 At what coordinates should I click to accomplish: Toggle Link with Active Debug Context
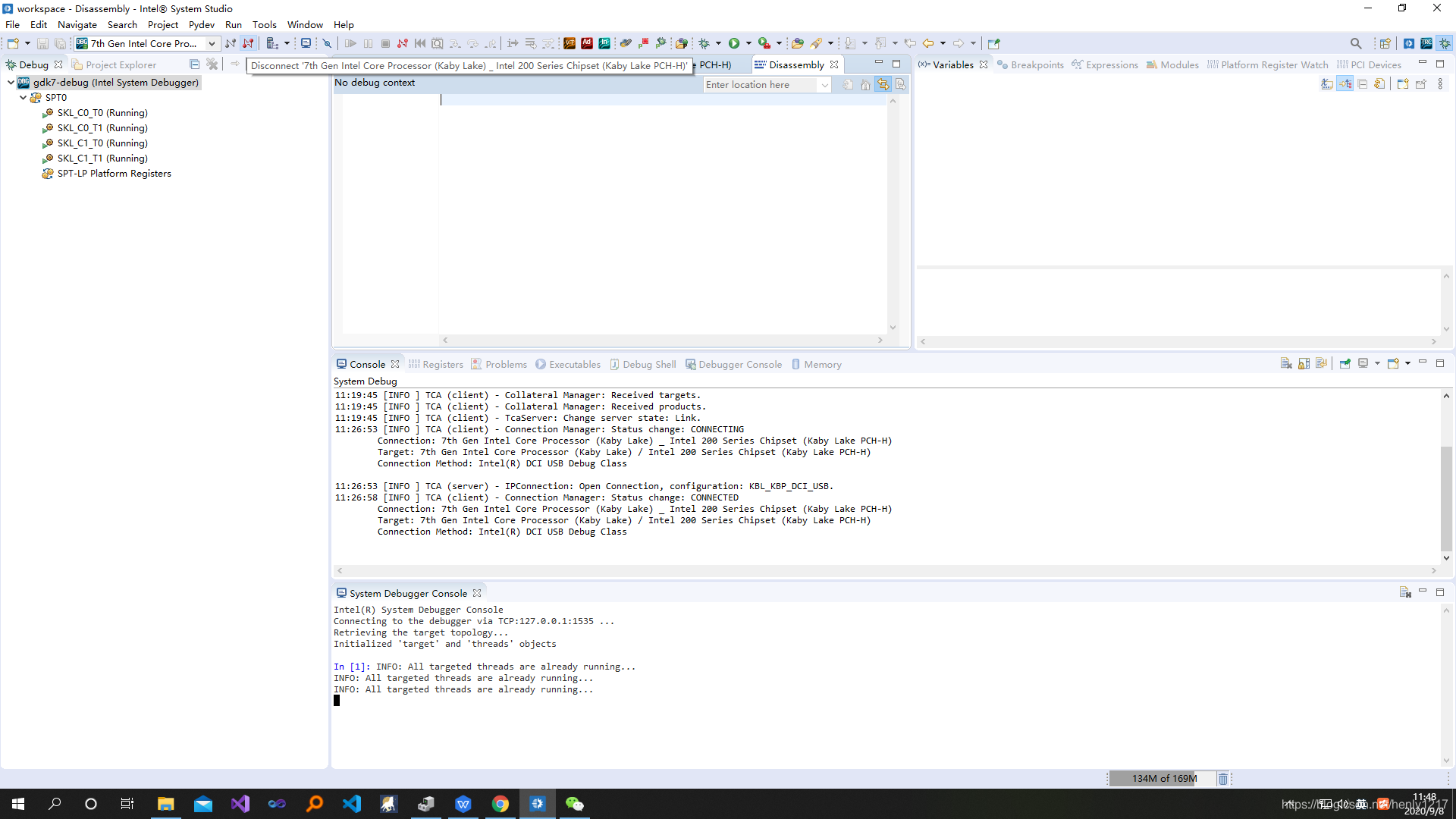pyautogui.click(x=883, y=85)
